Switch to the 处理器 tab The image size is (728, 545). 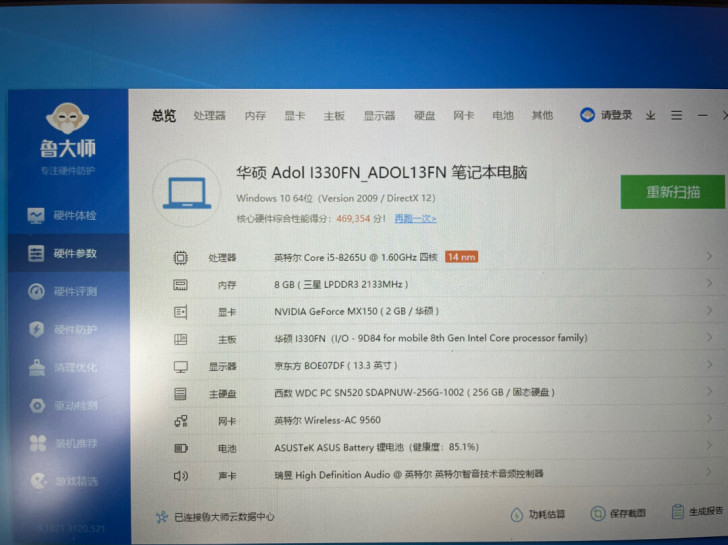coord(209,116)
